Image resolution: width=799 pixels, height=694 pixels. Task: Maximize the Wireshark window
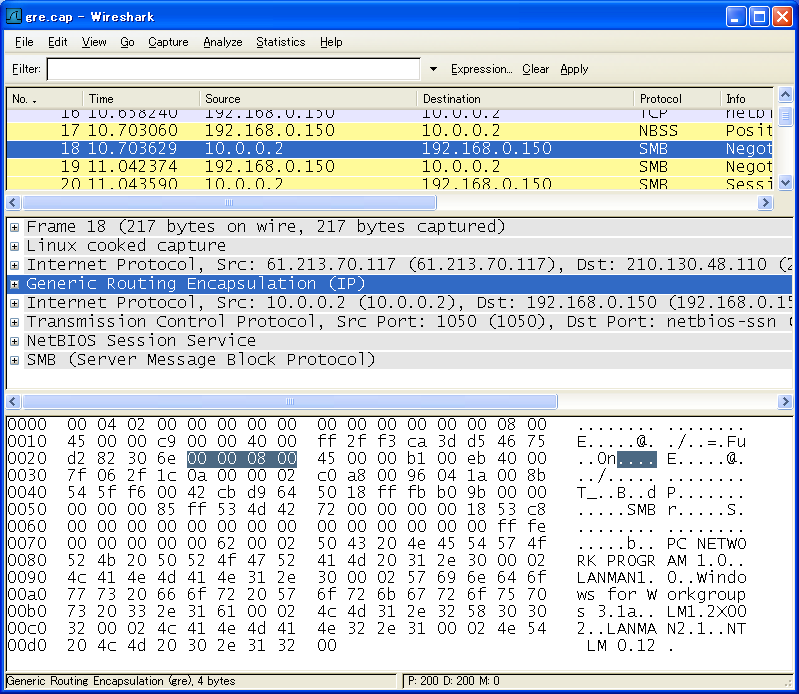point(759,17)
